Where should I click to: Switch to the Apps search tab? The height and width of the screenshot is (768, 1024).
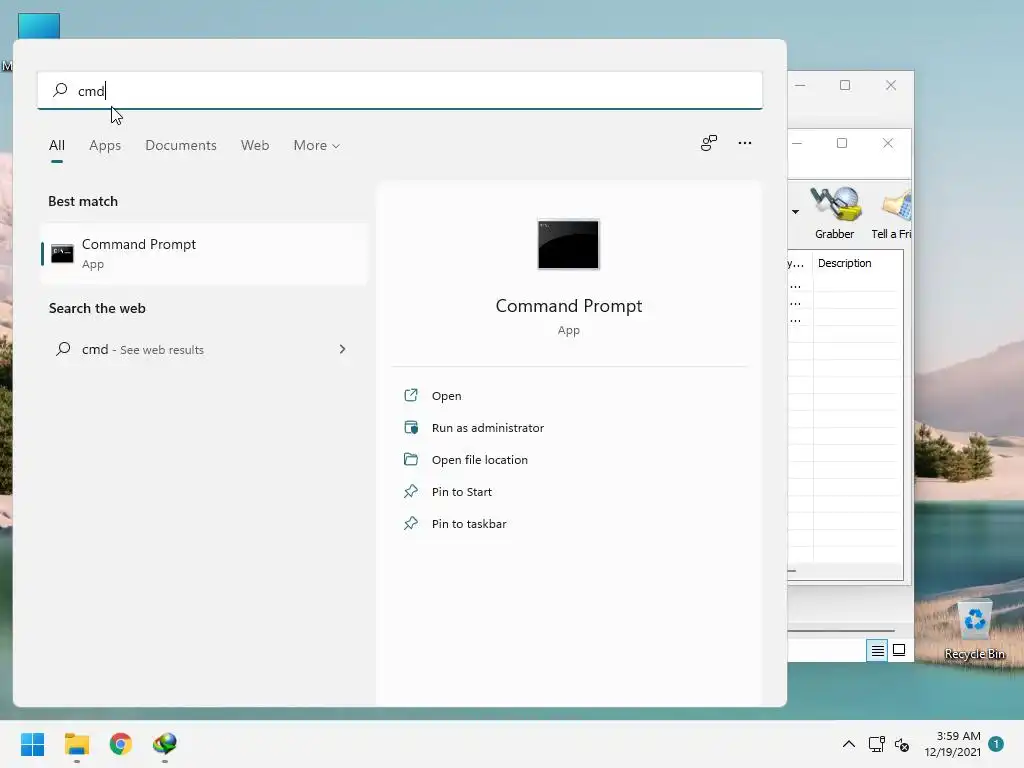[105, 145]
